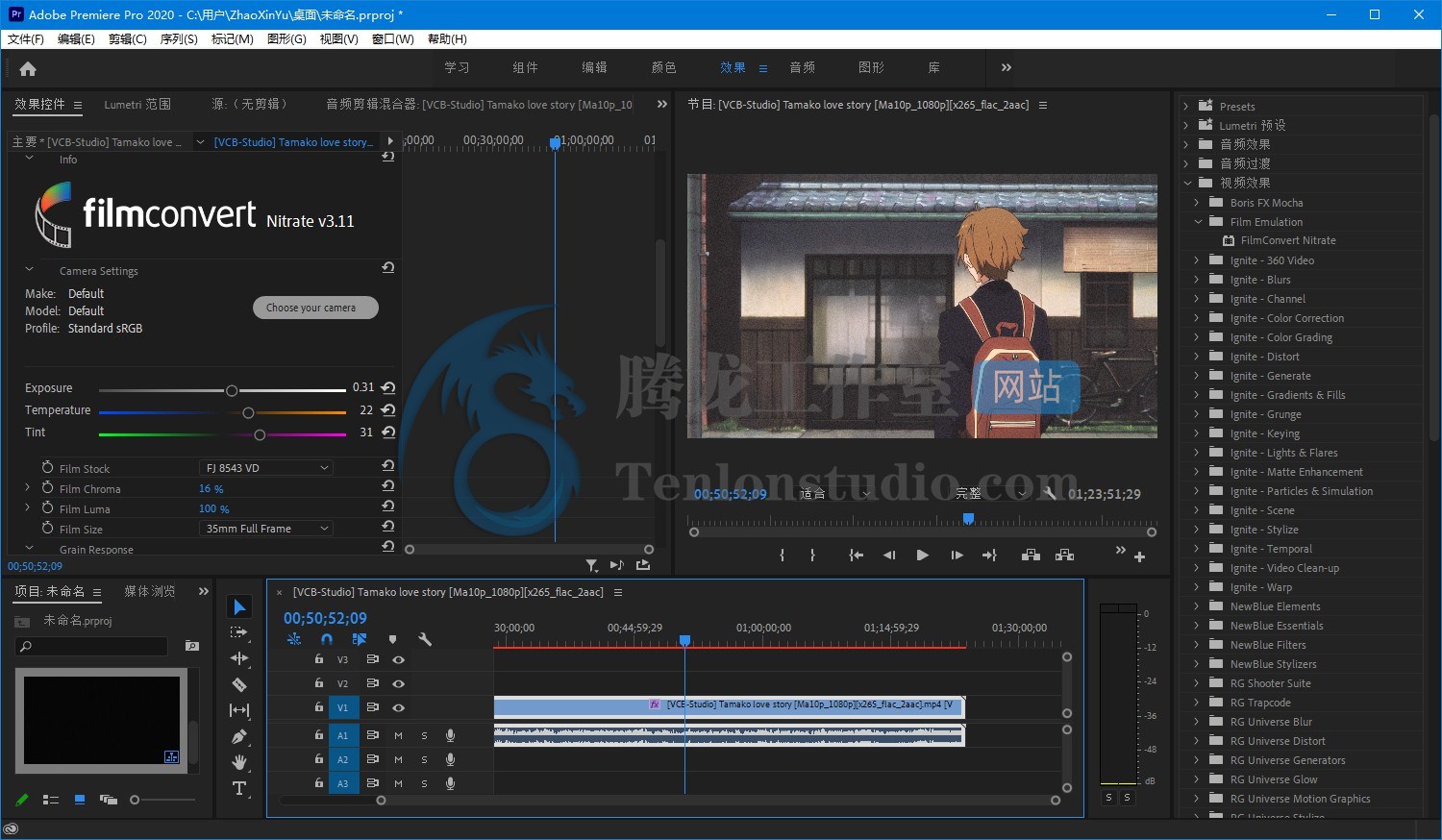This screenshot has height=840, width=1442.
Task: Click Mark In in Program monitor
Action: pyautogui.click(x=783, y=555)
